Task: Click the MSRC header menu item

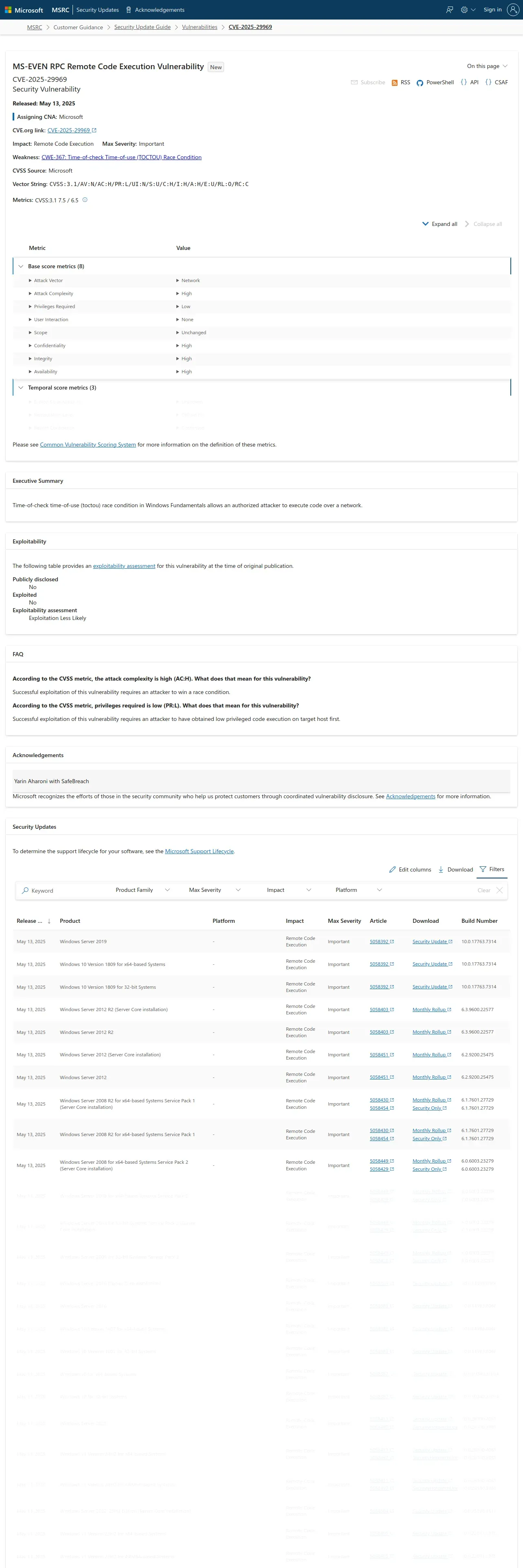Action: tap(60, 10)
